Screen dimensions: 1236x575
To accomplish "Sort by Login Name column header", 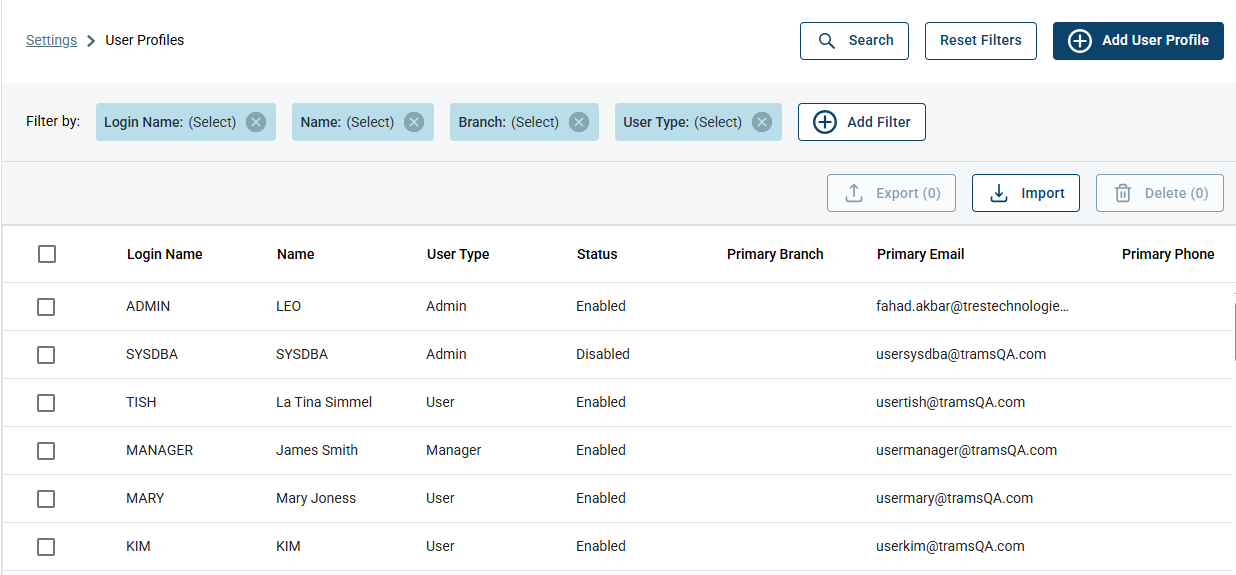I will click(x=165, y=254).
